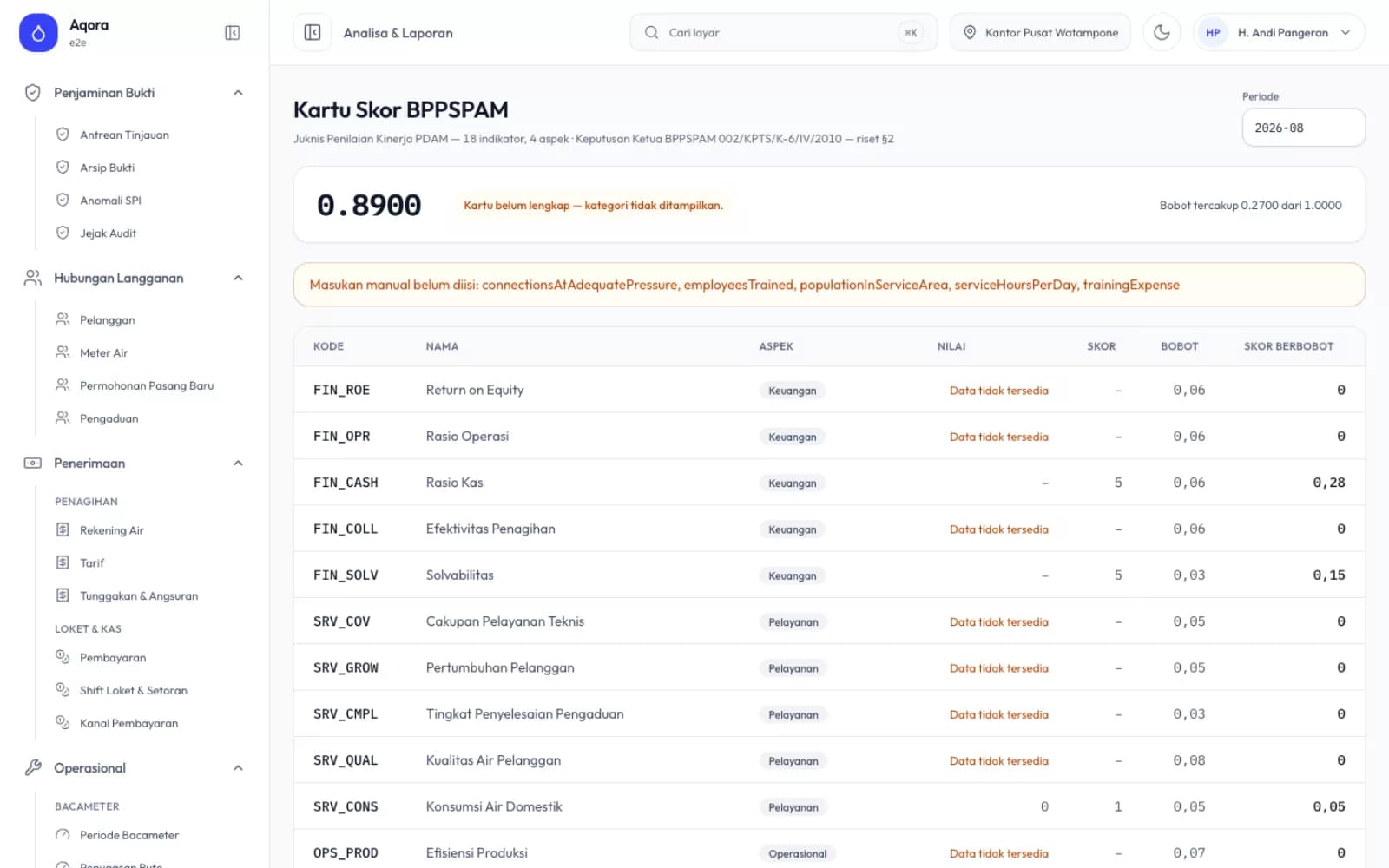The image size is (1389, 868).
Task: Click the location pin icon
Action: tap(970, 33)
